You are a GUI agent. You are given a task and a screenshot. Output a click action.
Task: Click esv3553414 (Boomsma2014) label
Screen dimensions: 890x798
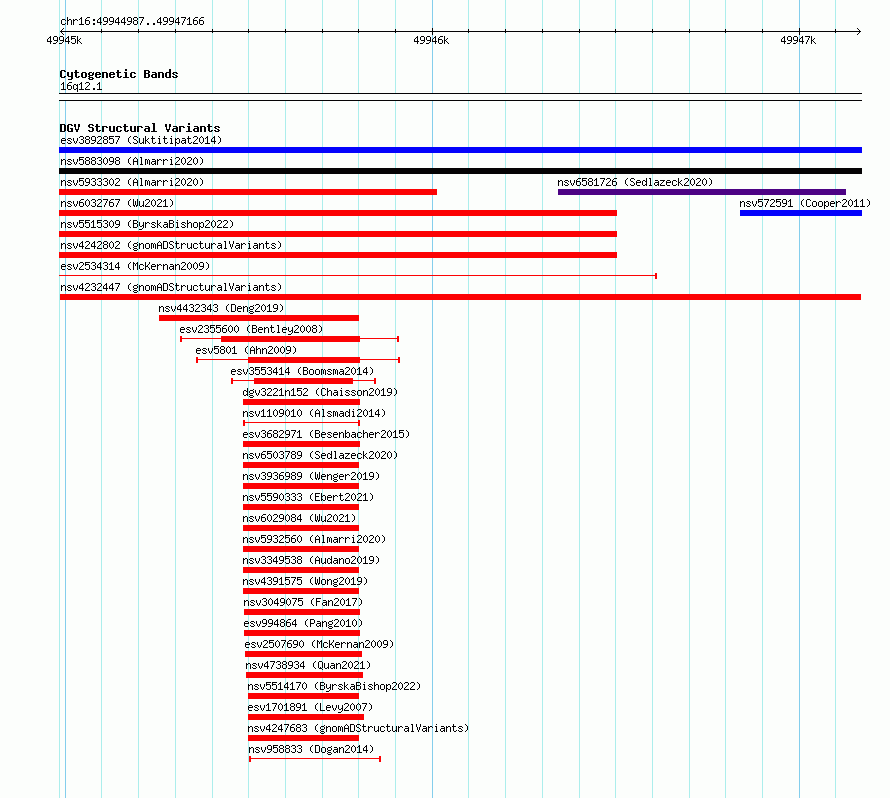(x=302, y=371)
